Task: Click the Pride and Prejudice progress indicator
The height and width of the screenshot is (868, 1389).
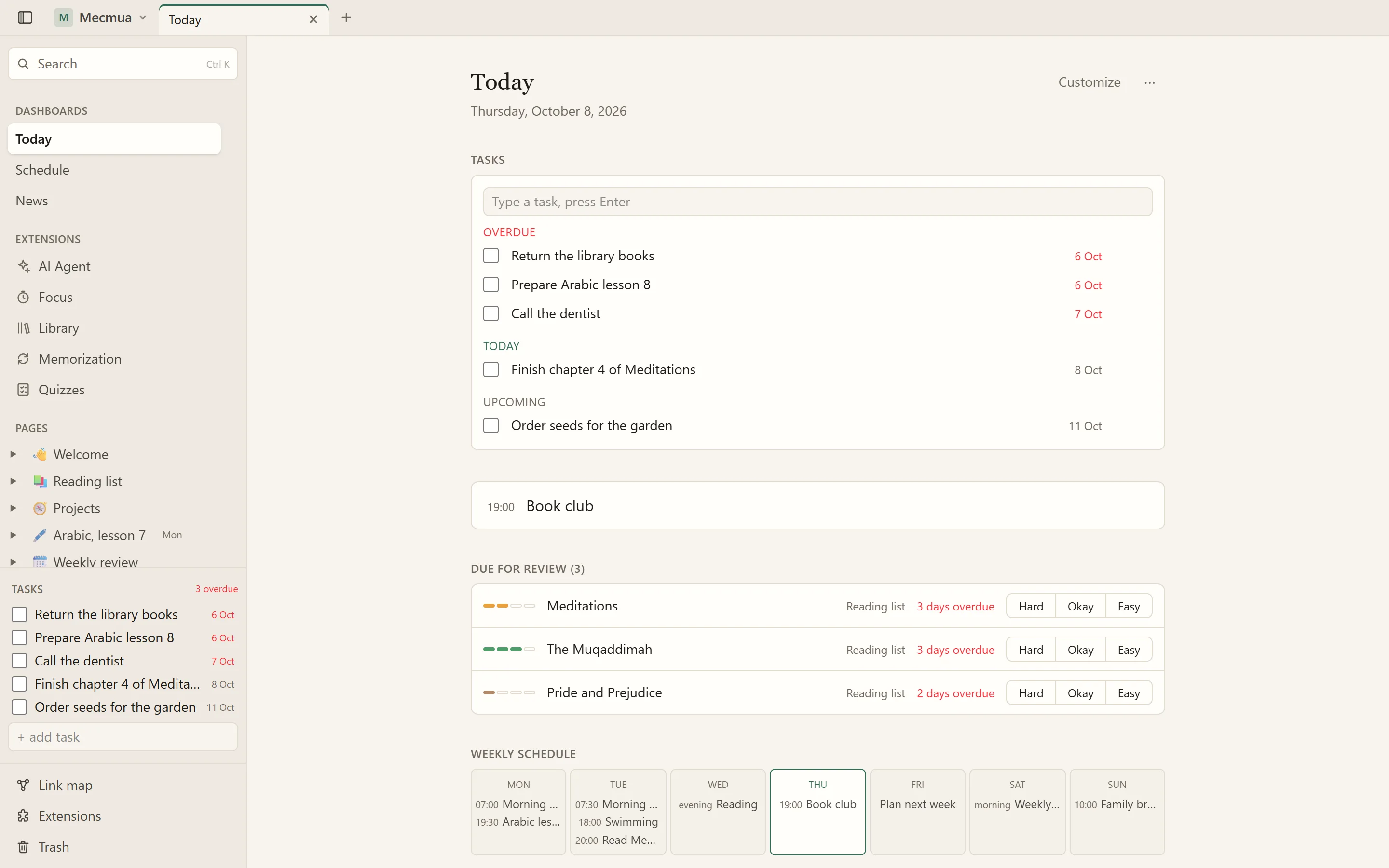Action: click(509, 692)
